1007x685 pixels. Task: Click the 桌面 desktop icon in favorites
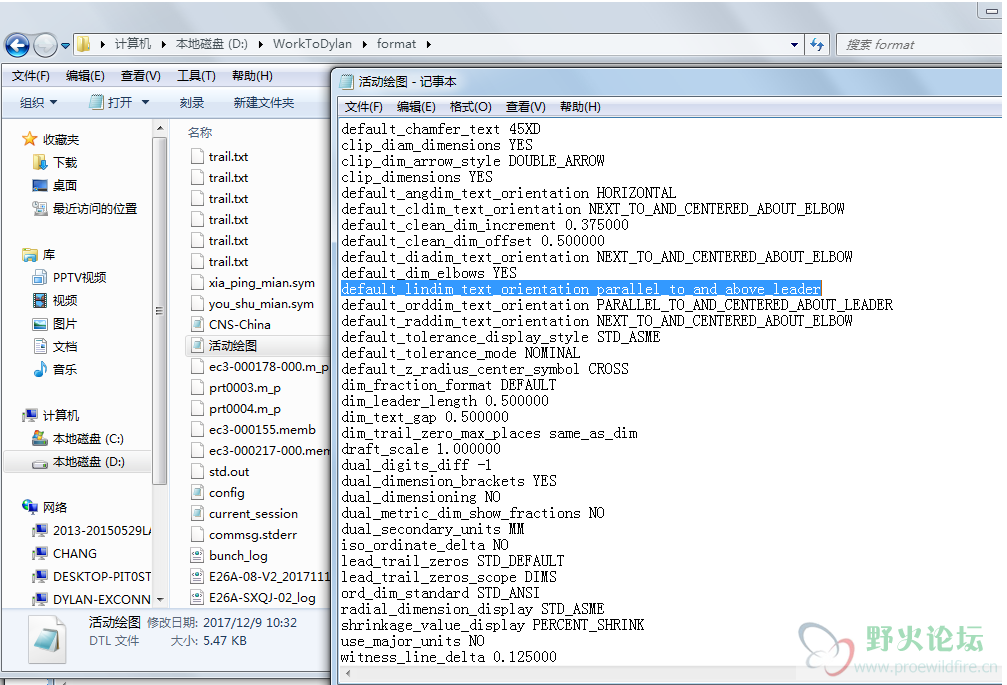[40, 186]
